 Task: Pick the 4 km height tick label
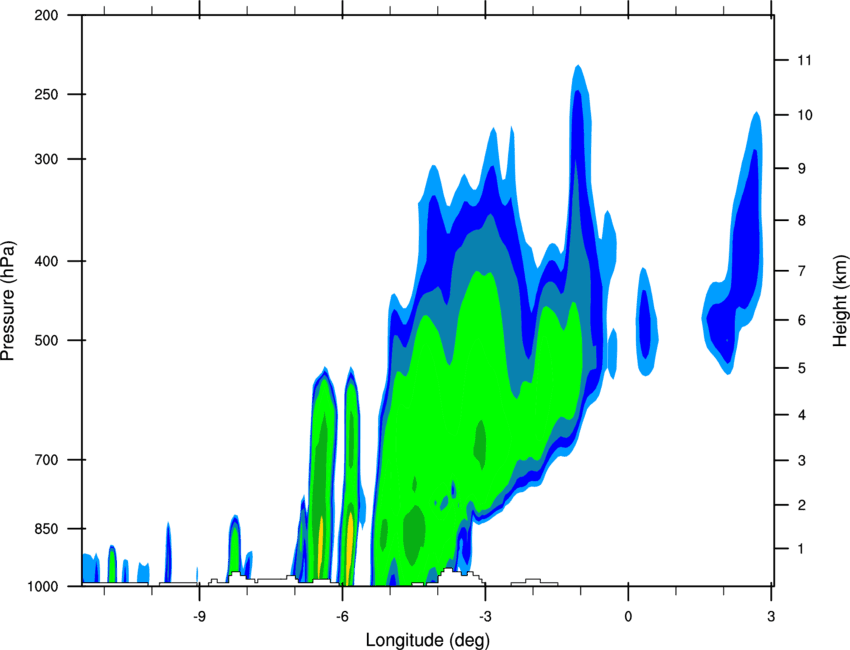point(801,415)
